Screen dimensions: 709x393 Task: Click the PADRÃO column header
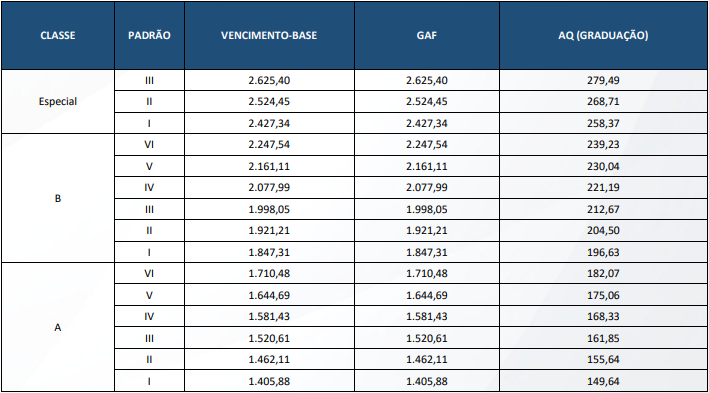(149, 35)
